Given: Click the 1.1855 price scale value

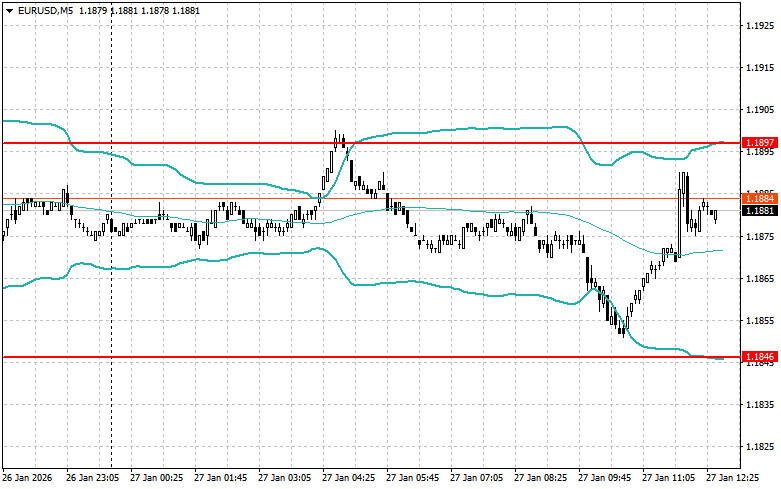Looking at the screenshot, I should click(x=760, y=321).
